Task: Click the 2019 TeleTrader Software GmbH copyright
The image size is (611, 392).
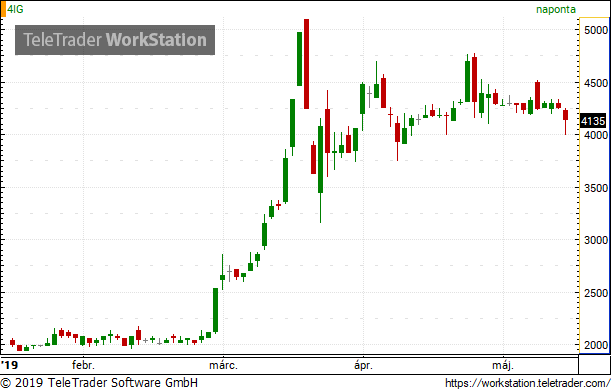Action: (x=99, y=383)
